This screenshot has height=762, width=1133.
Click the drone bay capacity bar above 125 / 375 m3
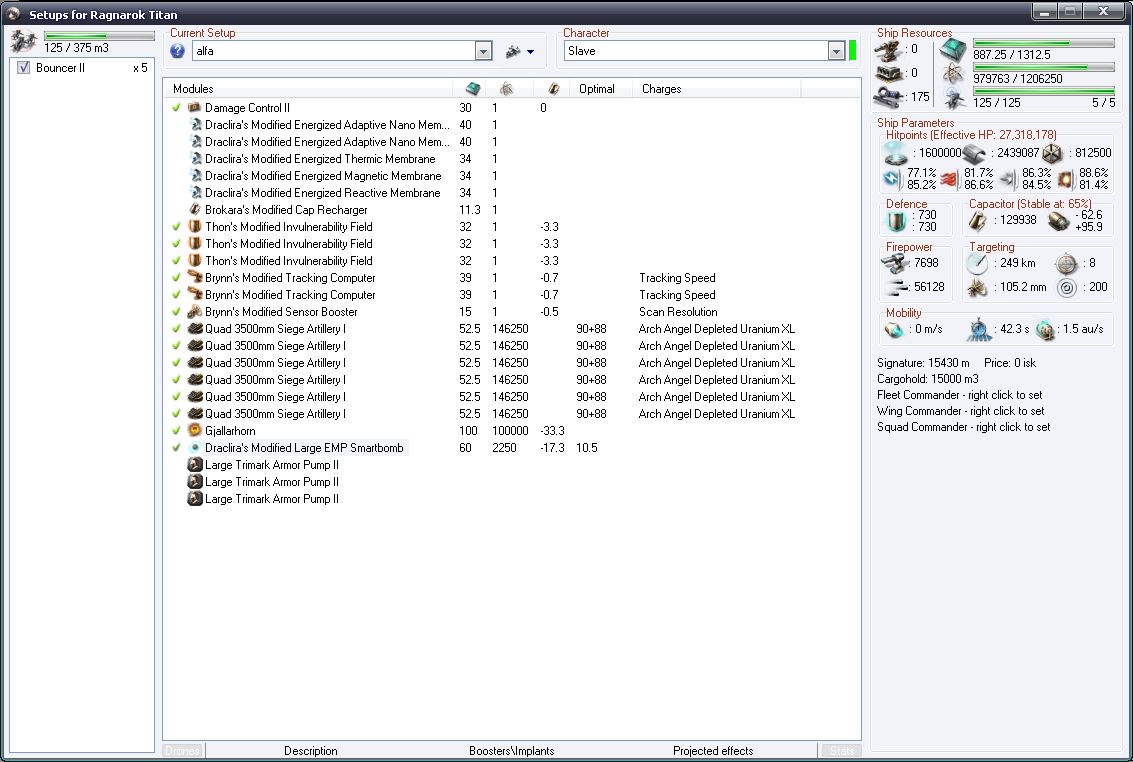[99, 35]
